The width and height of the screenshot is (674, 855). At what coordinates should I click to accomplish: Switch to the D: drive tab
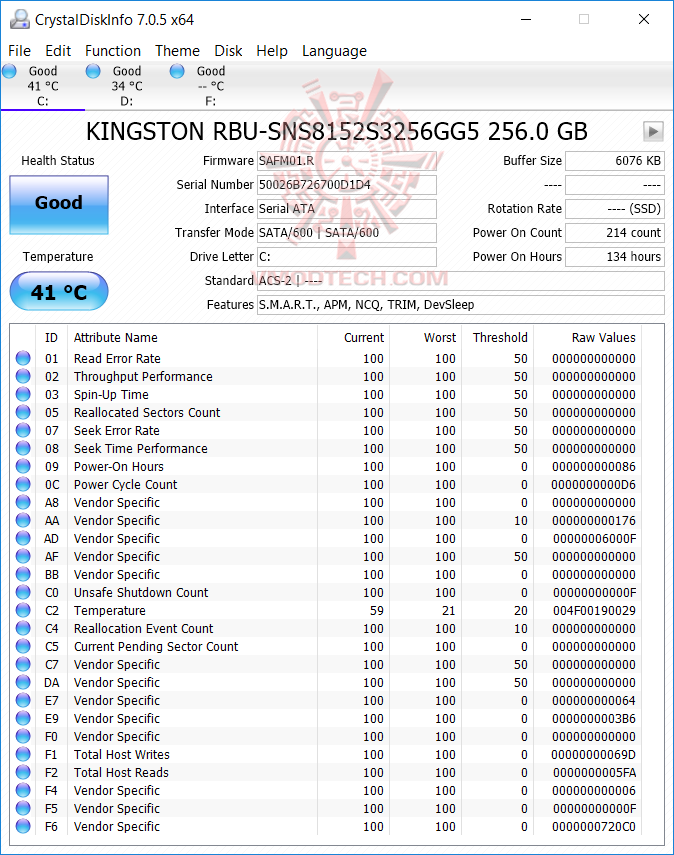click(127, 86)
